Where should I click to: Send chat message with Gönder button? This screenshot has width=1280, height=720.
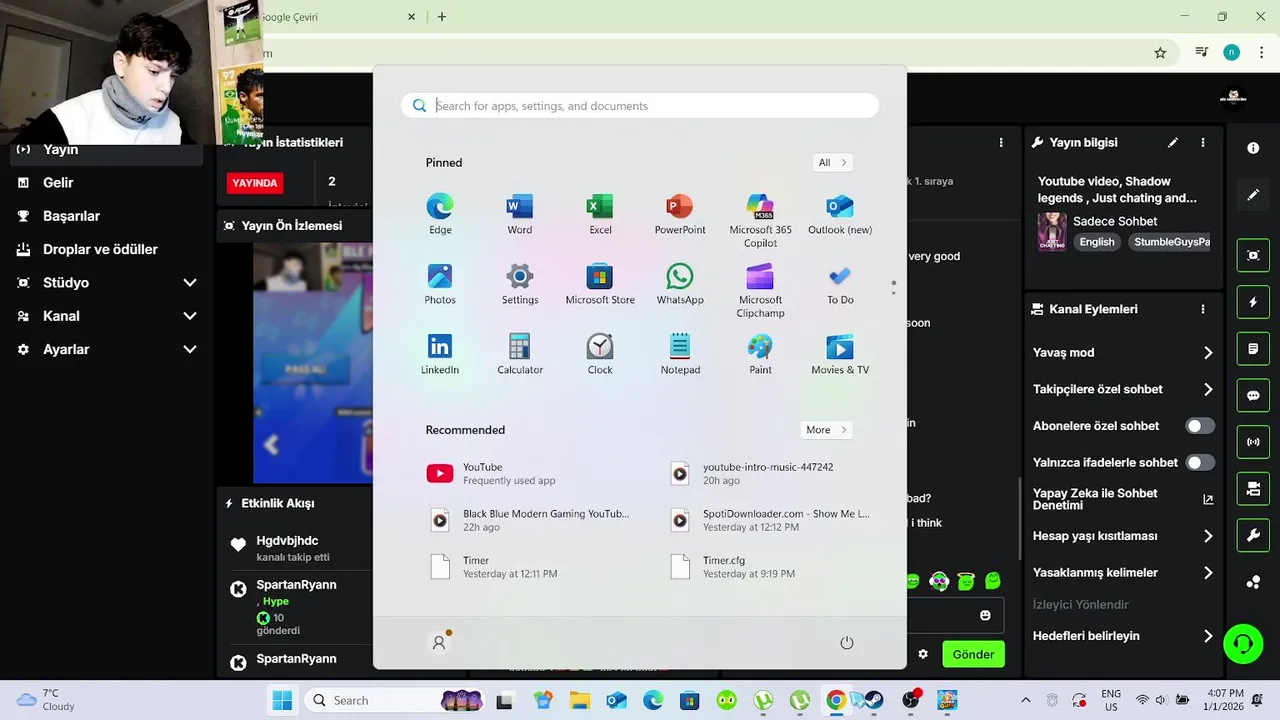pyautogui.click(x=973, y=654)
